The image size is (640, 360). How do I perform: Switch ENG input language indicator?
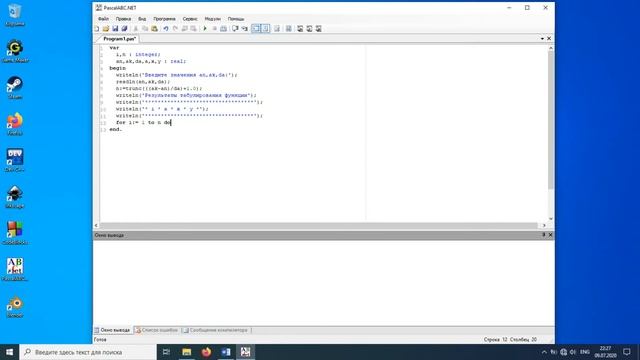click(584, 352)
